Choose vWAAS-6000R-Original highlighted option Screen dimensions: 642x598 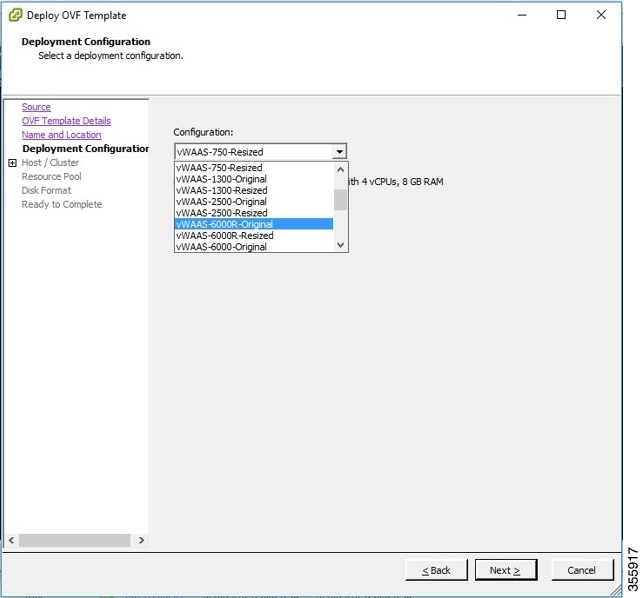(254, 224)
